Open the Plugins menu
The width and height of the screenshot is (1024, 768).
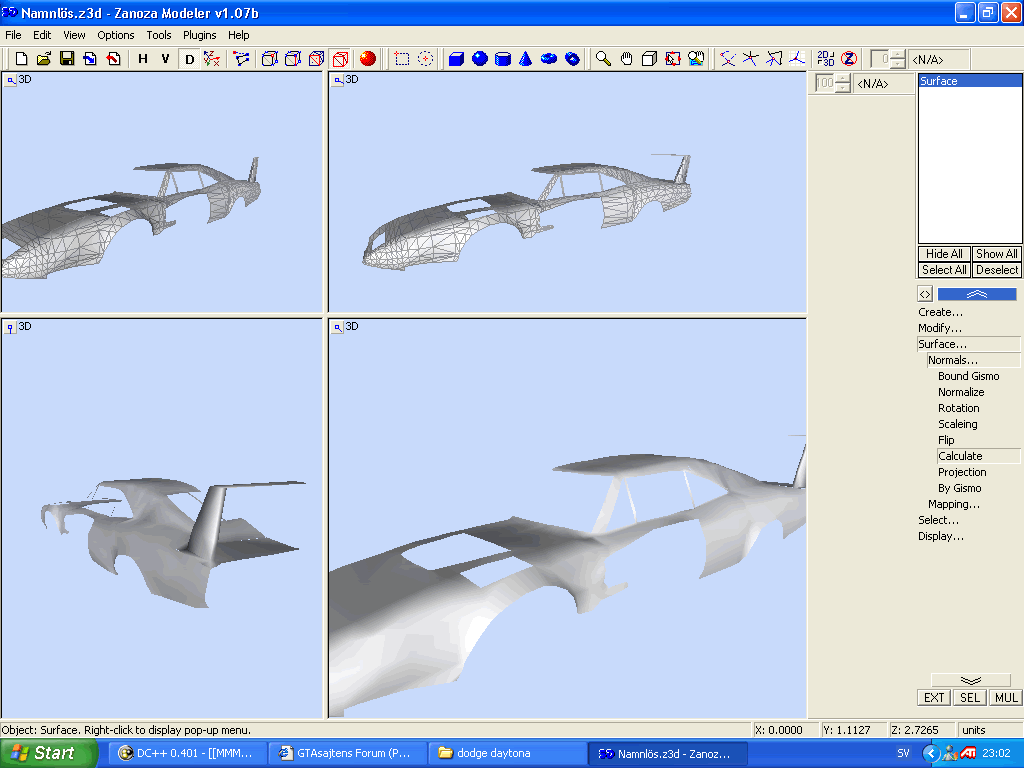tap(199, 35)
